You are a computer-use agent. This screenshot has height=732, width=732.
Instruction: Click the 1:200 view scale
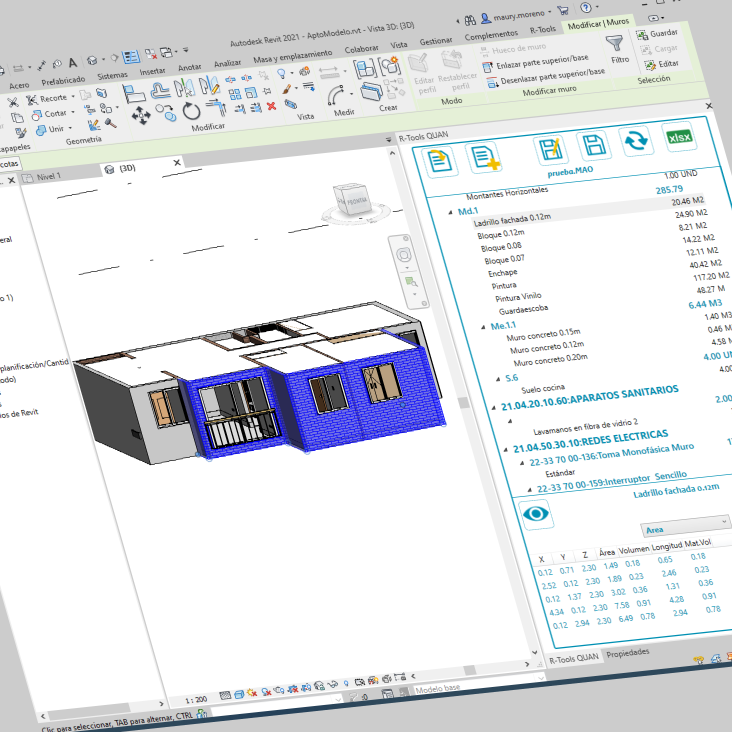click(x=196, y=700)
